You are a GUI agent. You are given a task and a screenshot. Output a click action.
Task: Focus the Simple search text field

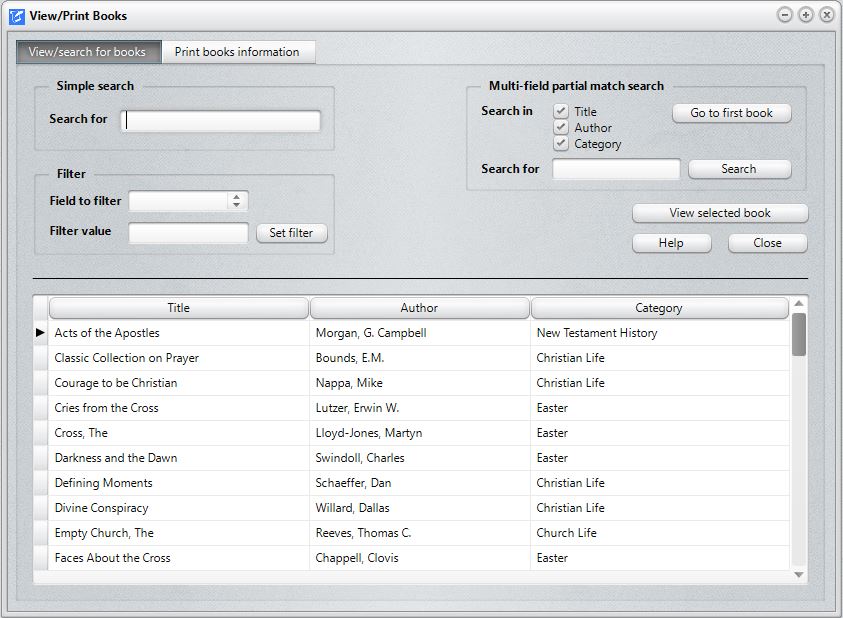[221, 121]
